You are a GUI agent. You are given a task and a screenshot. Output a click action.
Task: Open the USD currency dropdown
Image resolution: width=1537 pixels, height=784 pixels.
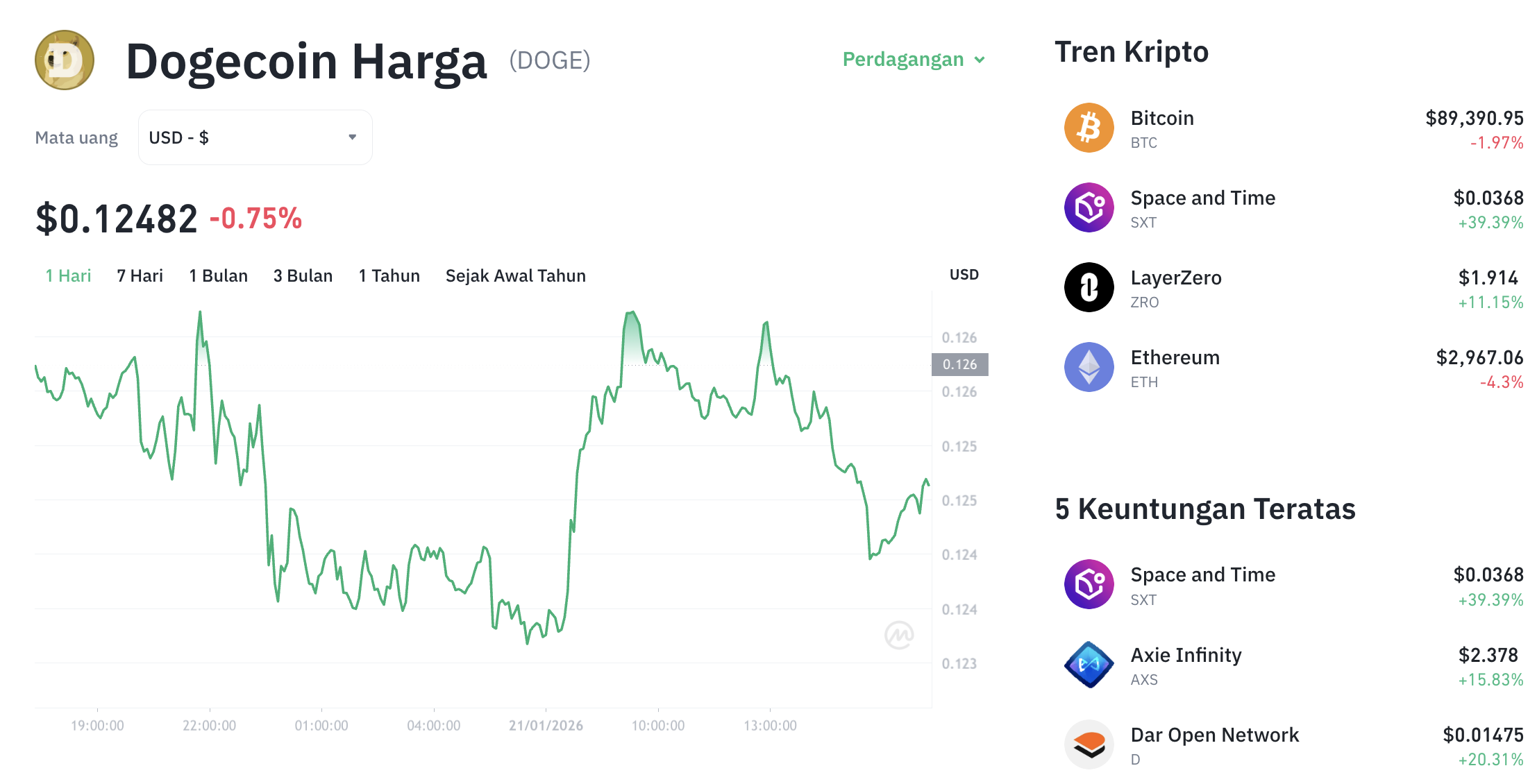coord(255,137)
